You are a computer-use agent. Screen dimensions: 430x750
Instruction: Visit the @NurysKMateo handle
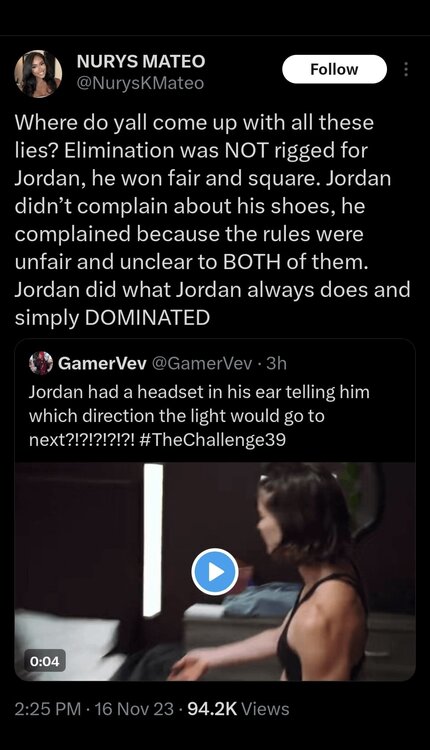(141, 83)
